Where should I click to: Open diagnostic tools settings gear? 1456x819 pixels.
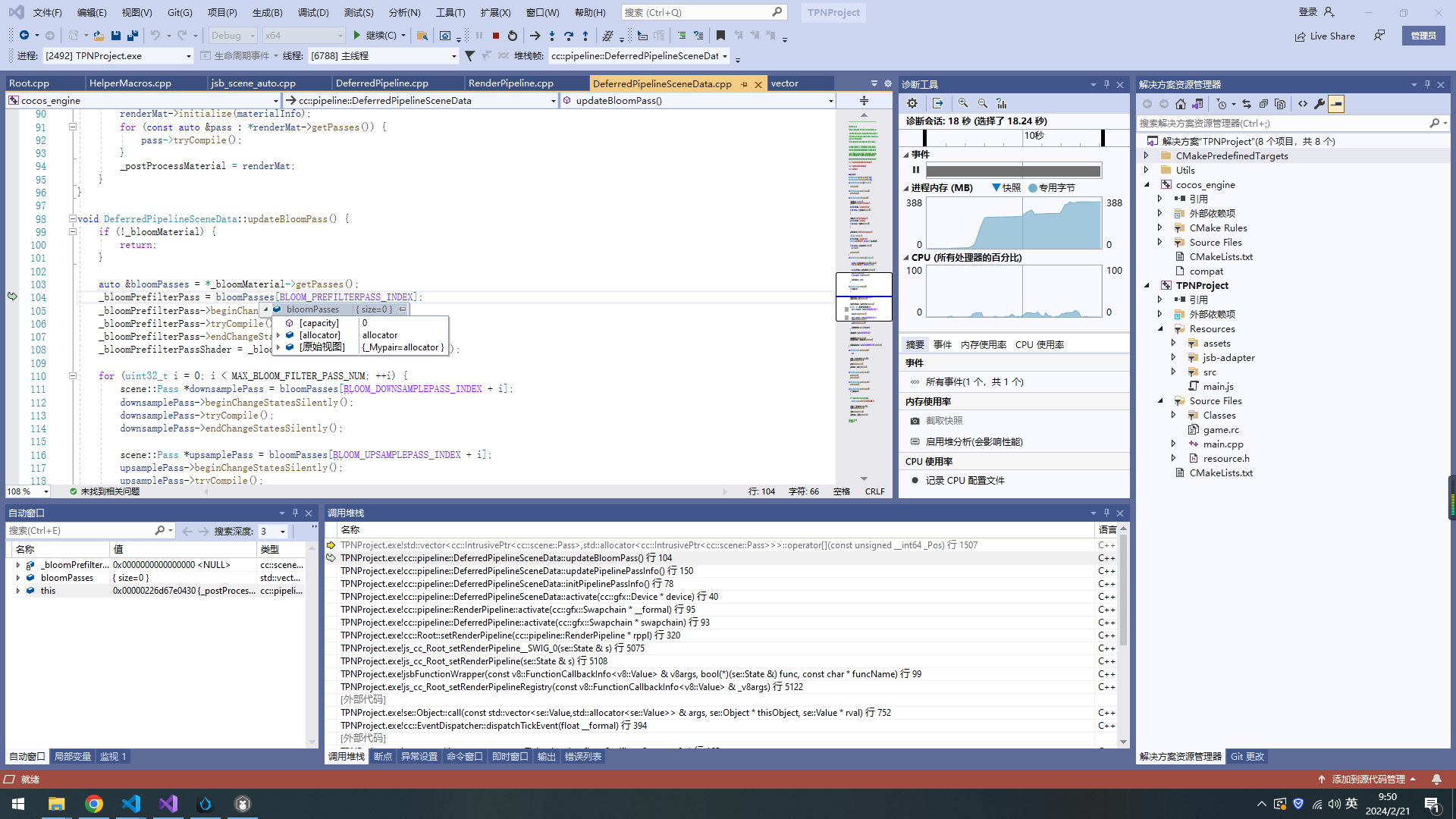pyautogui.click(x=912, y=103)
